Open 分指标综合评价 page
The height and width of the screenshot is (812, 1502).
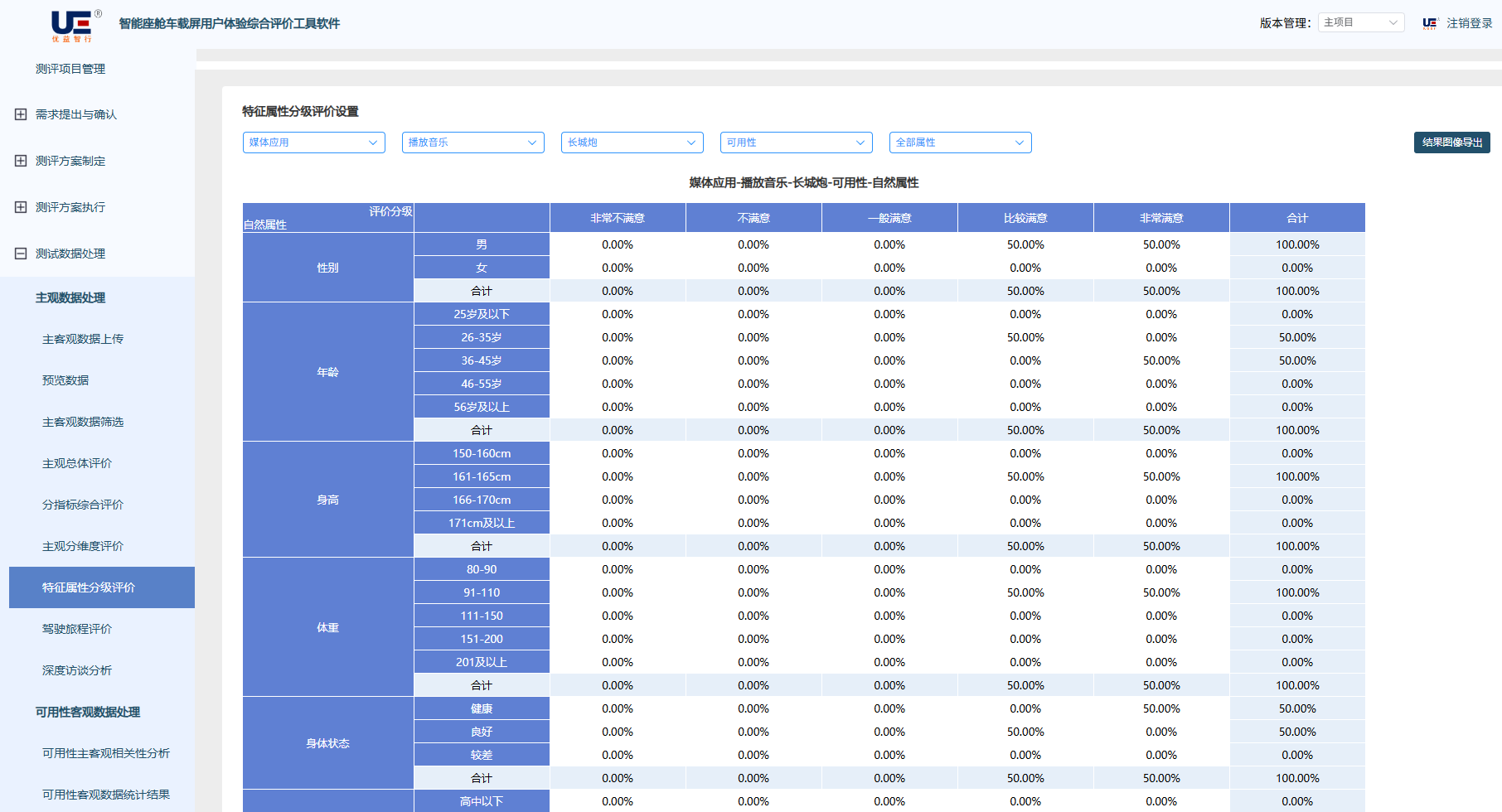coord(83,505)
